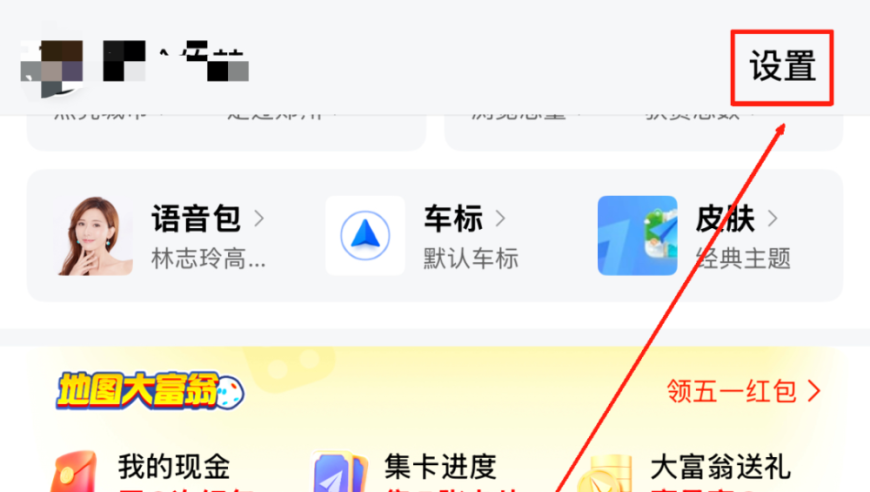Tap the red envelope 我的现金 icon
Viewport: 870px width, 492px height.
[x=74, y=471]
